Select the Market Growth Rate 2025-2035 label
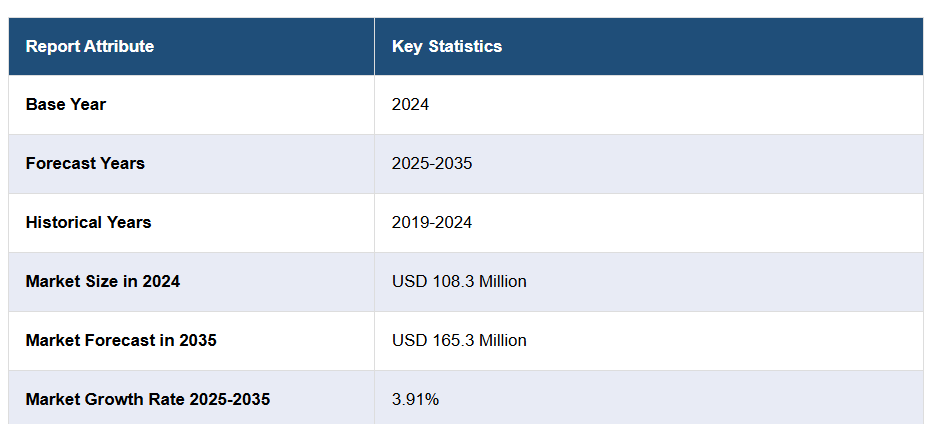 (x=148, y=399)
